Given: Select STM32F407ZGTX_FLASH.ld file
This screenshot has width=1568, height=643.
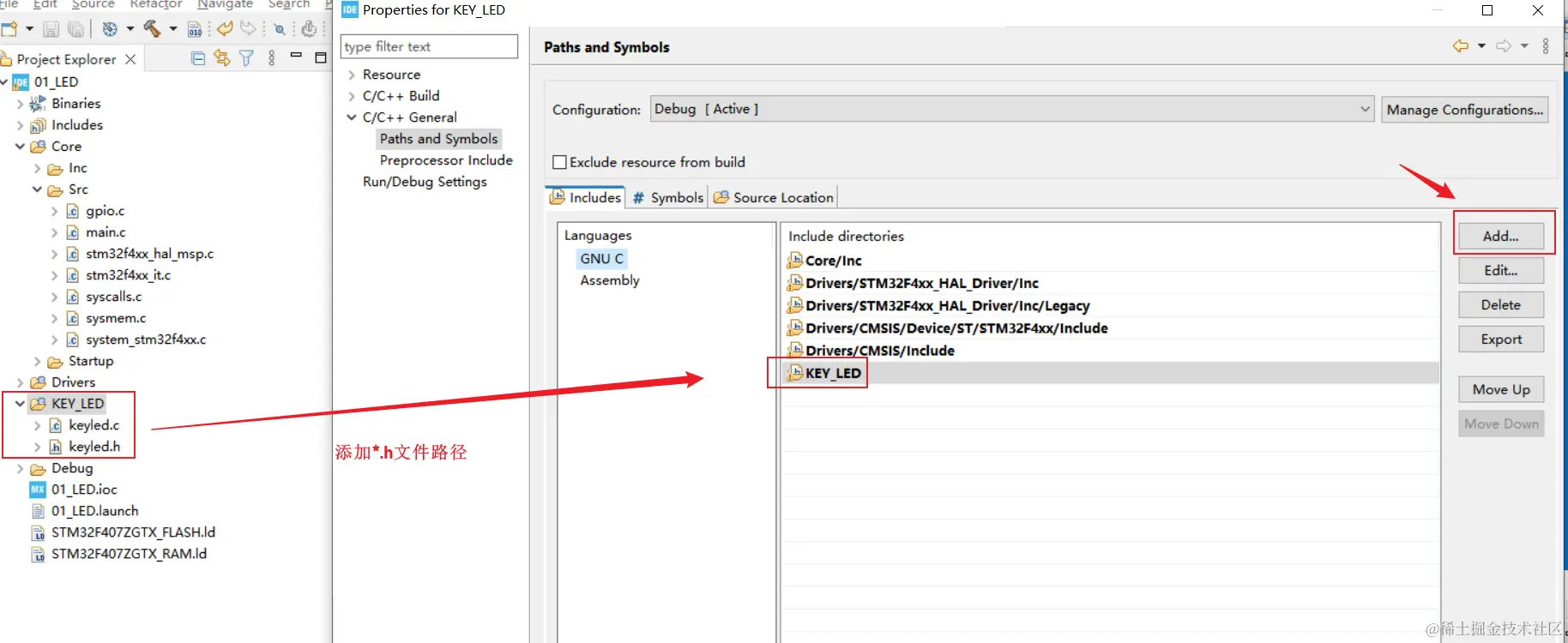Looking at the screenshot, I should point(133,532).
